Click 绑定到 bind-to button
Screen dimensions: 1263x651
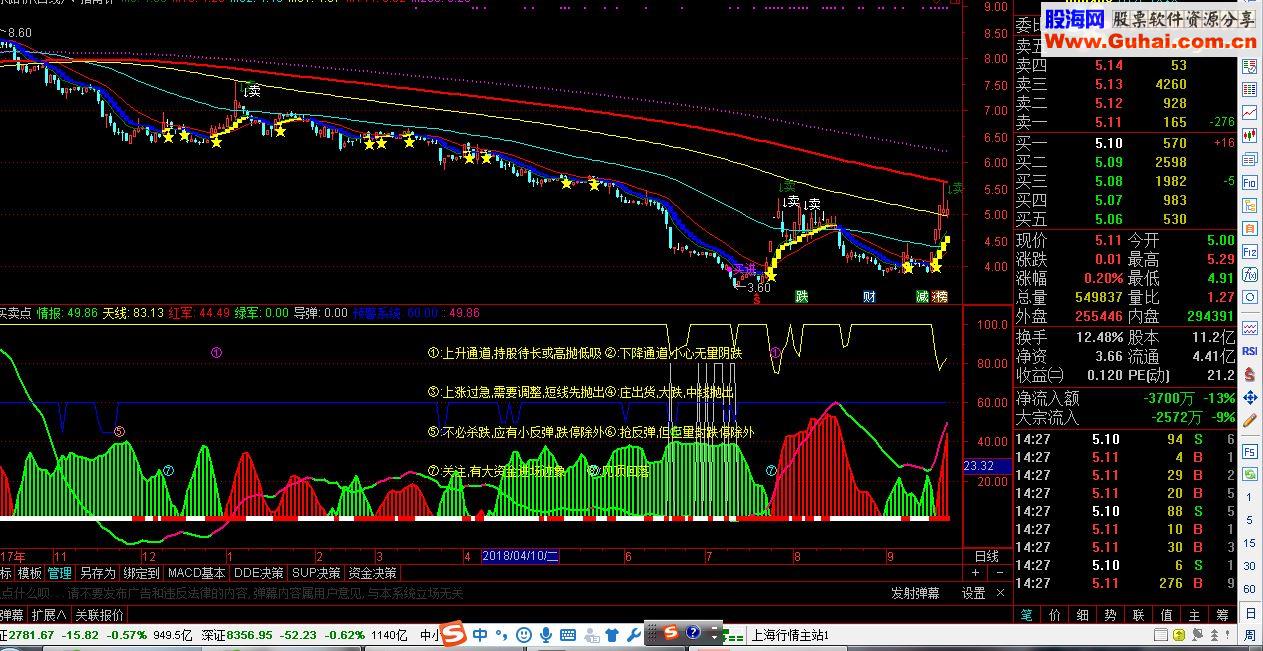pos(141,573)
